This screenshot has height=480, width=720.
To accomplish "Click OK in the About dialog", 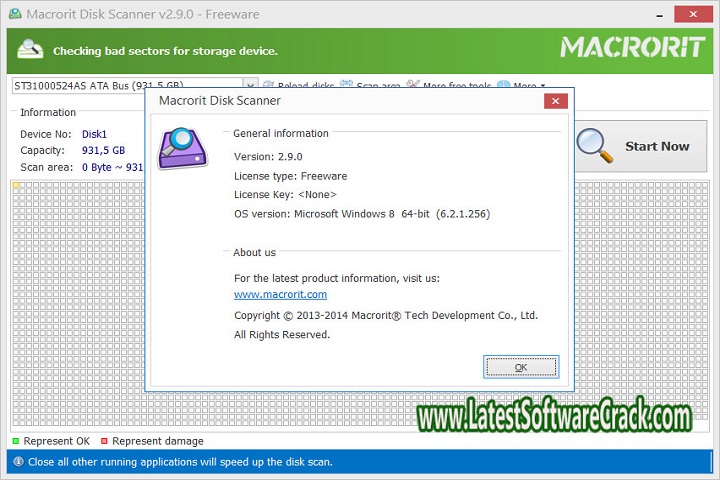I will pos(521,367).
